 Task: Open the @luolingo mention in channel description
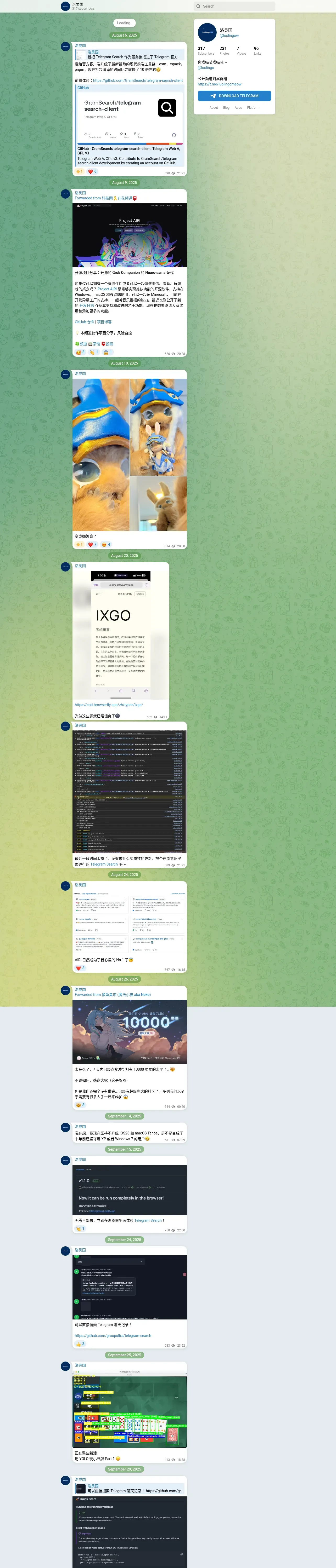tap(206, 68)
